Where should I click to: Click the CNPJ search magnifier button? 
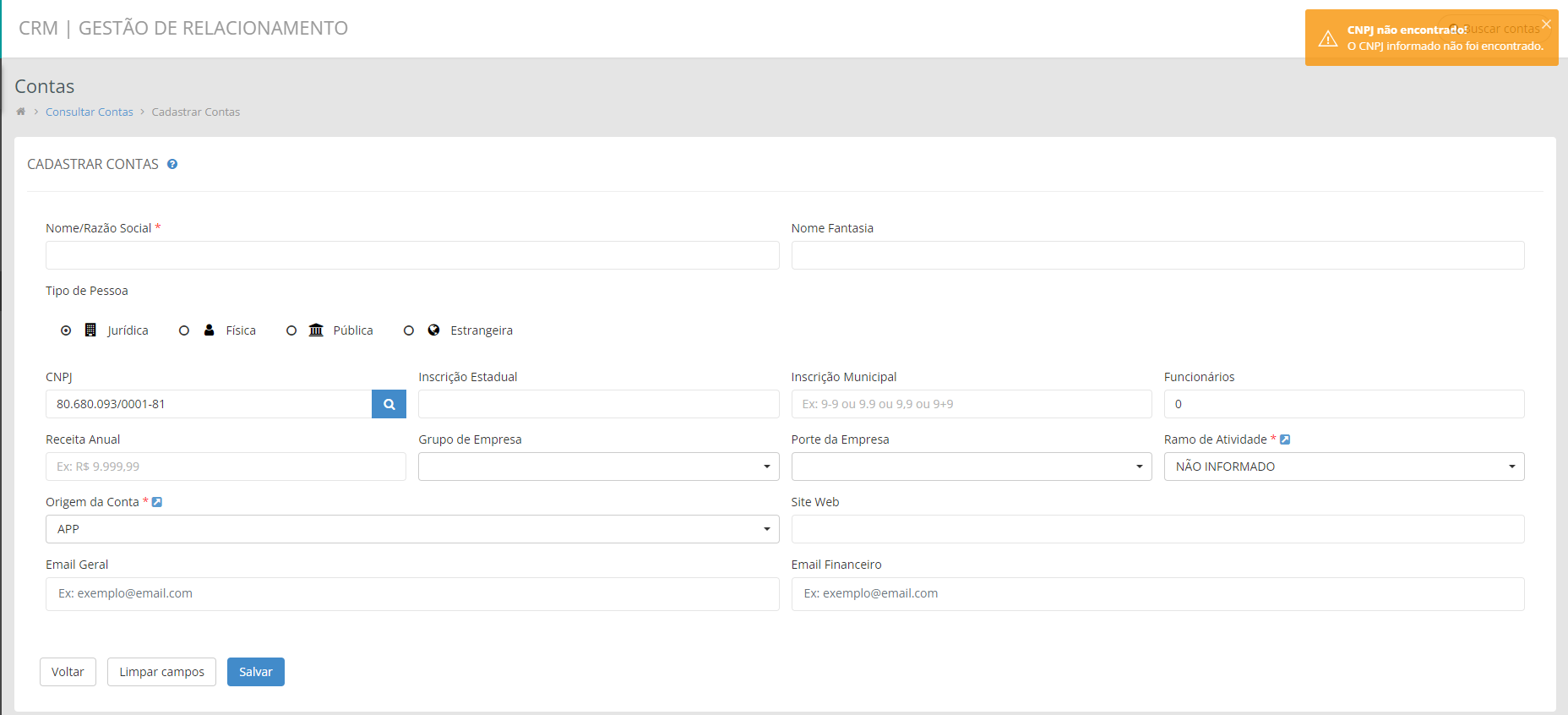(x=389, y=404)
